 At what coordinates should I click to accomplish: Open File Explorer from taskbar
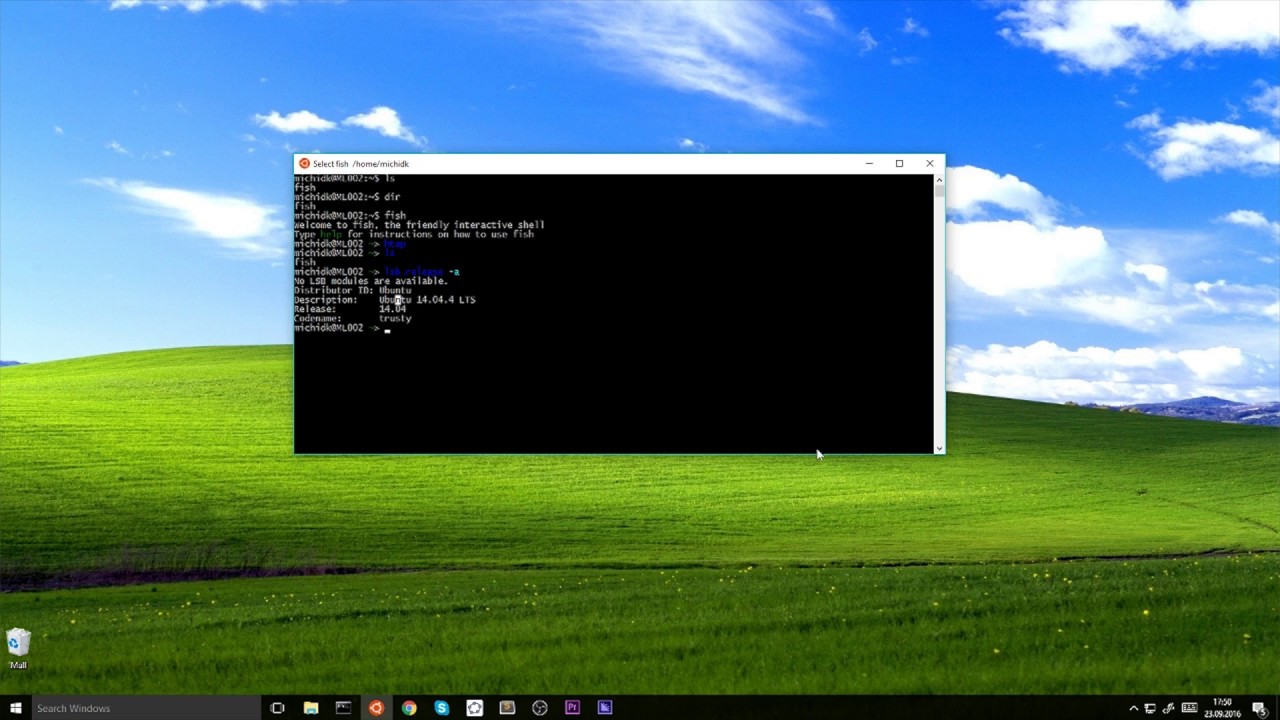pos(310,708)
